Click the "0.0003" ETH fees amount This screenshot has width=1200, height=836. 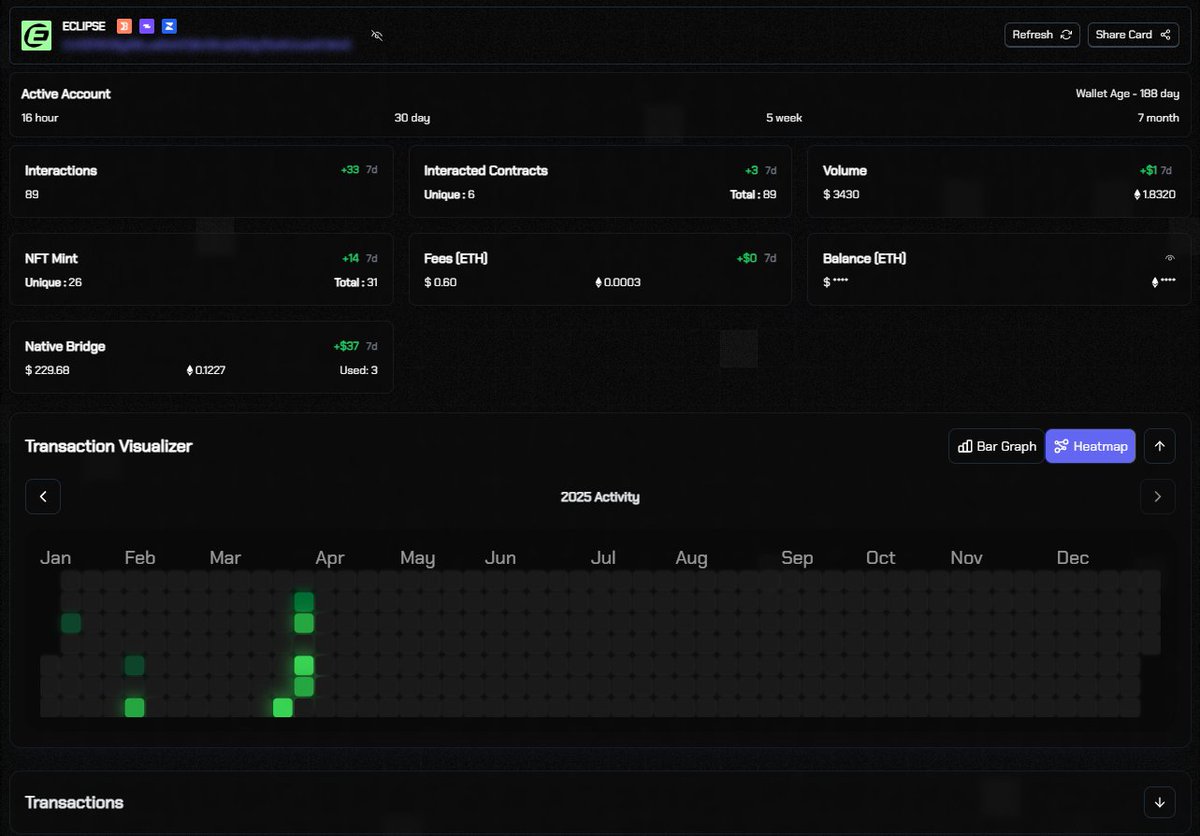click(x=622, y=282)
